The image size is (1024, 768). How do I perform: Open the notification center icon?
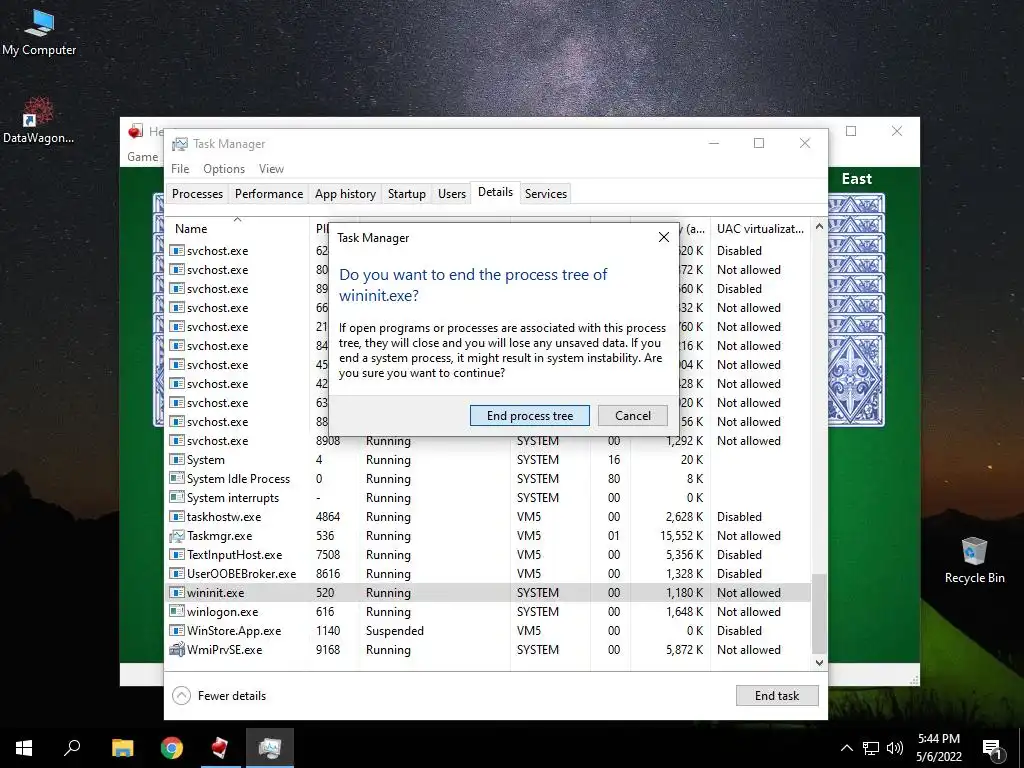point(992,750)
